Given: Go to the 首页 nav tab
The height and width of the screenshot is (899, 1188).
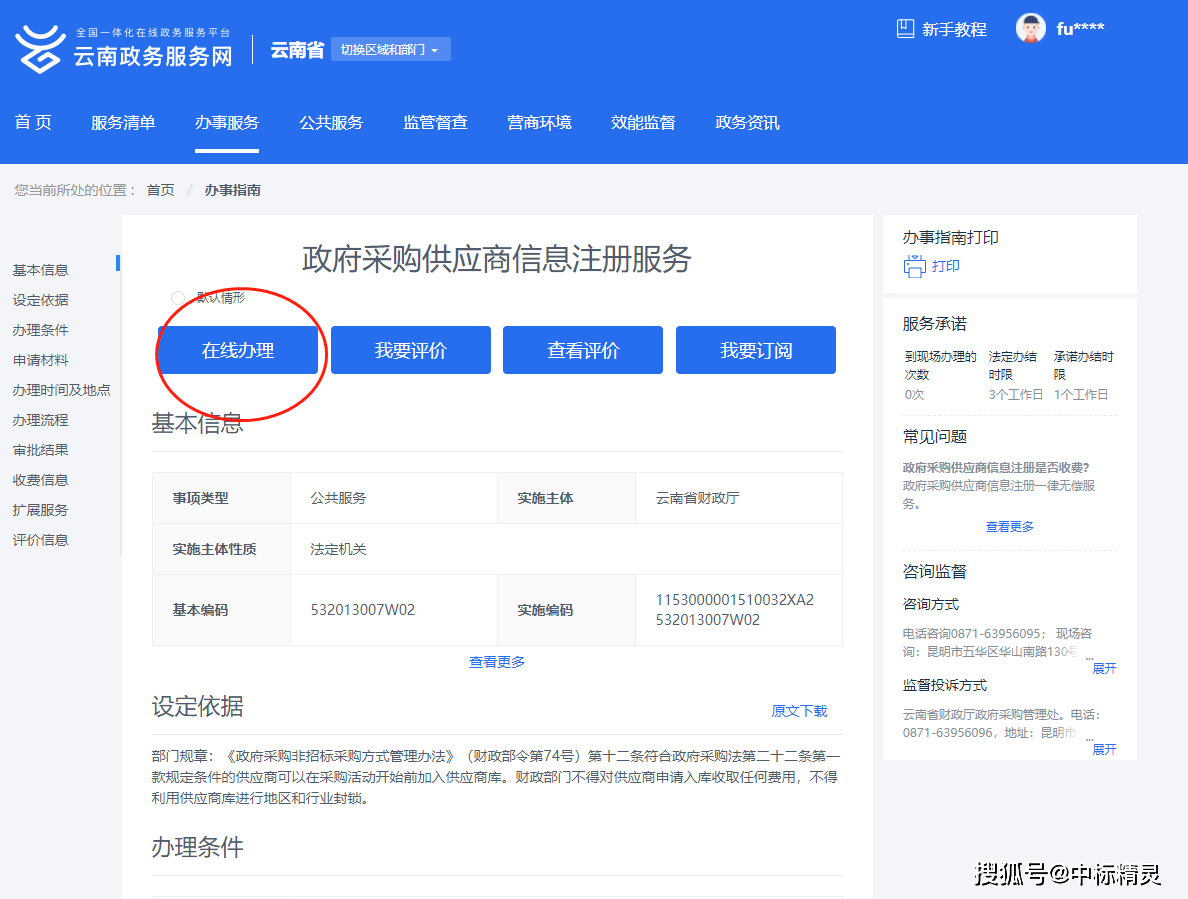Looking at the screenshot, I should 33,122.
